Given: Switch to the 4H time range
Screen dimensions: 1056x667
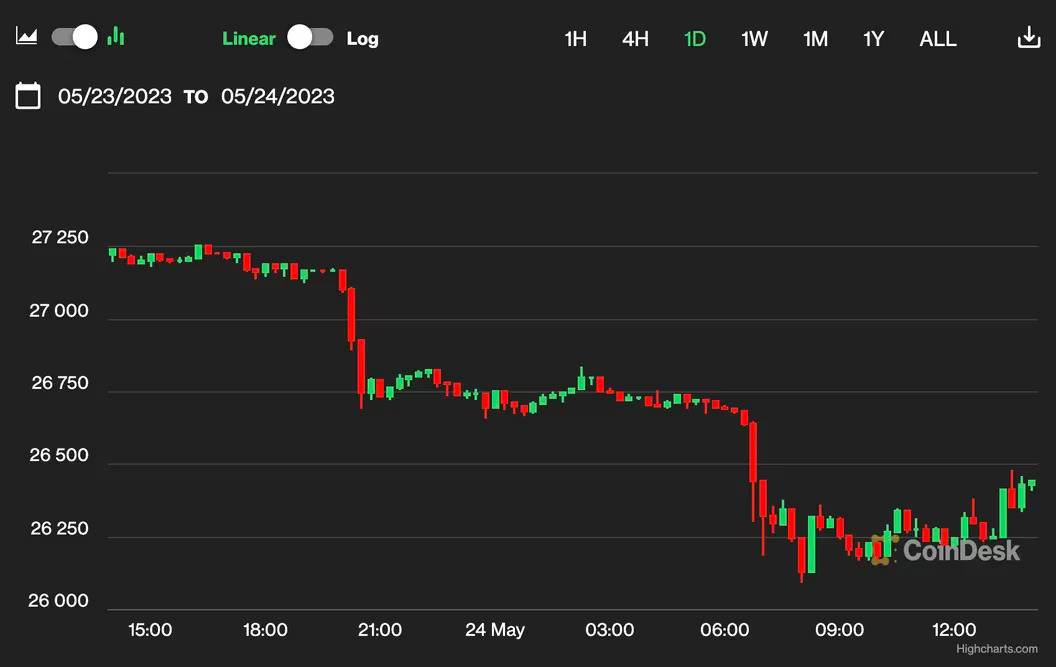Looking at the screenshot, I should point(635,39).
